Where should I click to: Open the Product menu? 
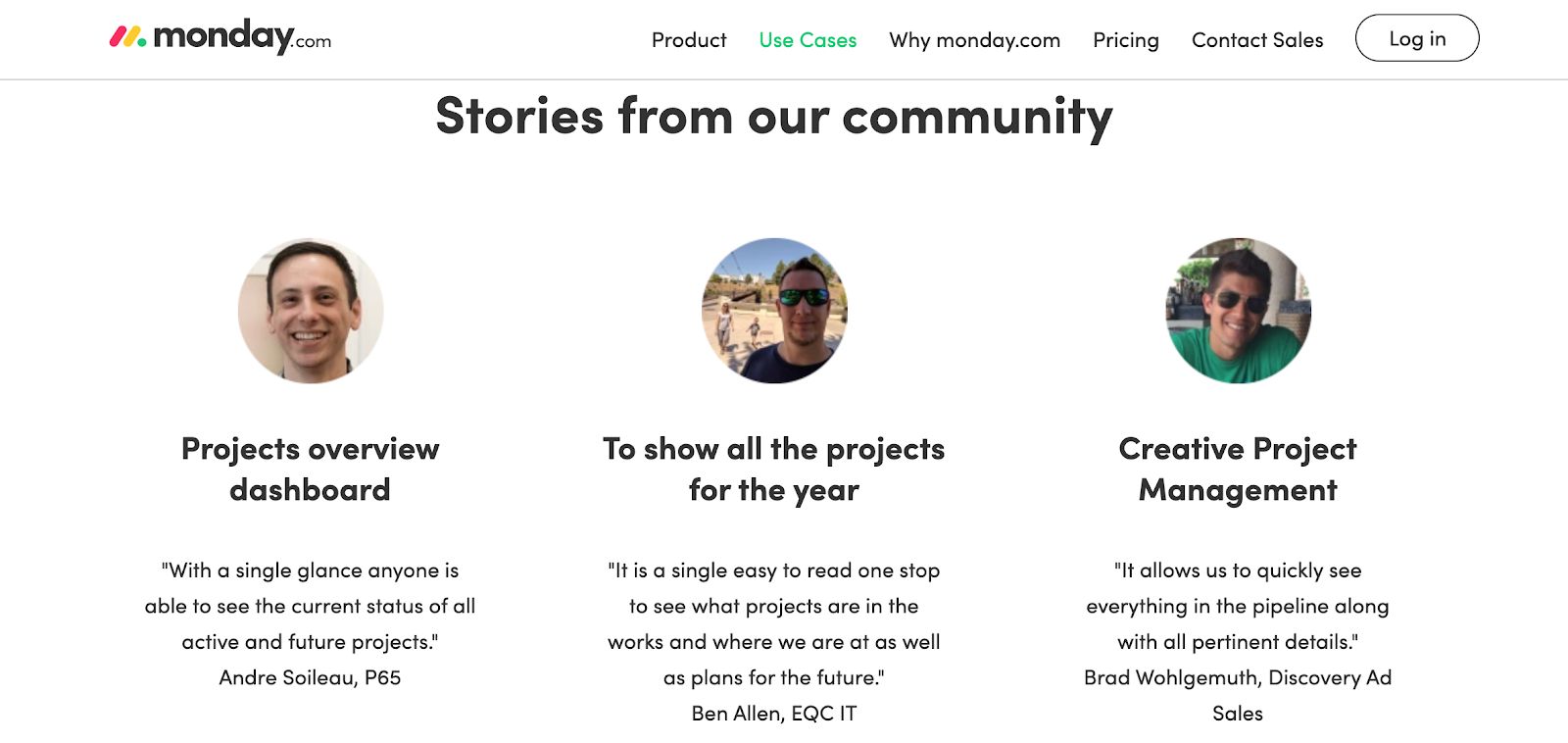[689, 40]
